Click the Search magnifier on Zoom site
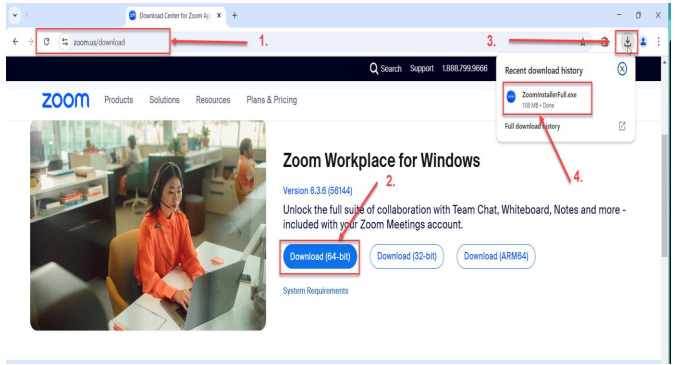The width and height of the screenshot is (681, 365). [374, 69]
